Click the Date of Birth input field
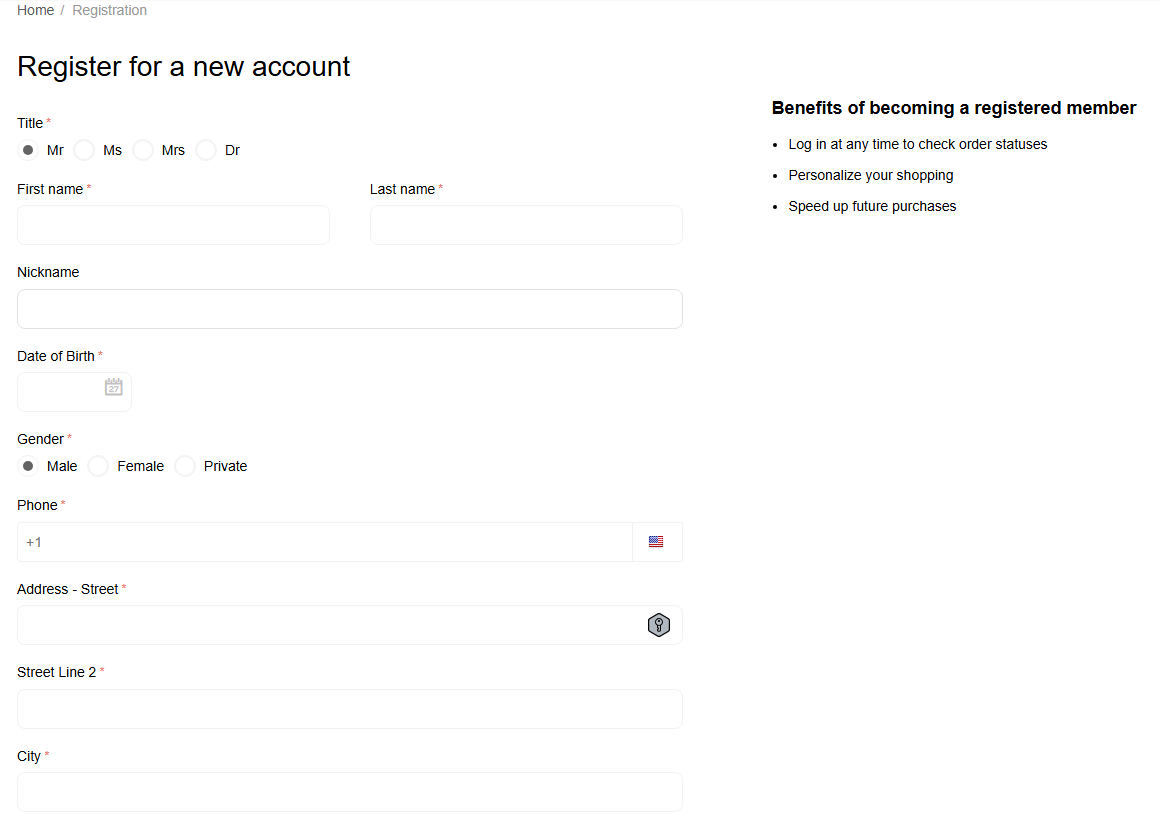The height and width of the screenshot is (814, 1160). pos(60,392)
